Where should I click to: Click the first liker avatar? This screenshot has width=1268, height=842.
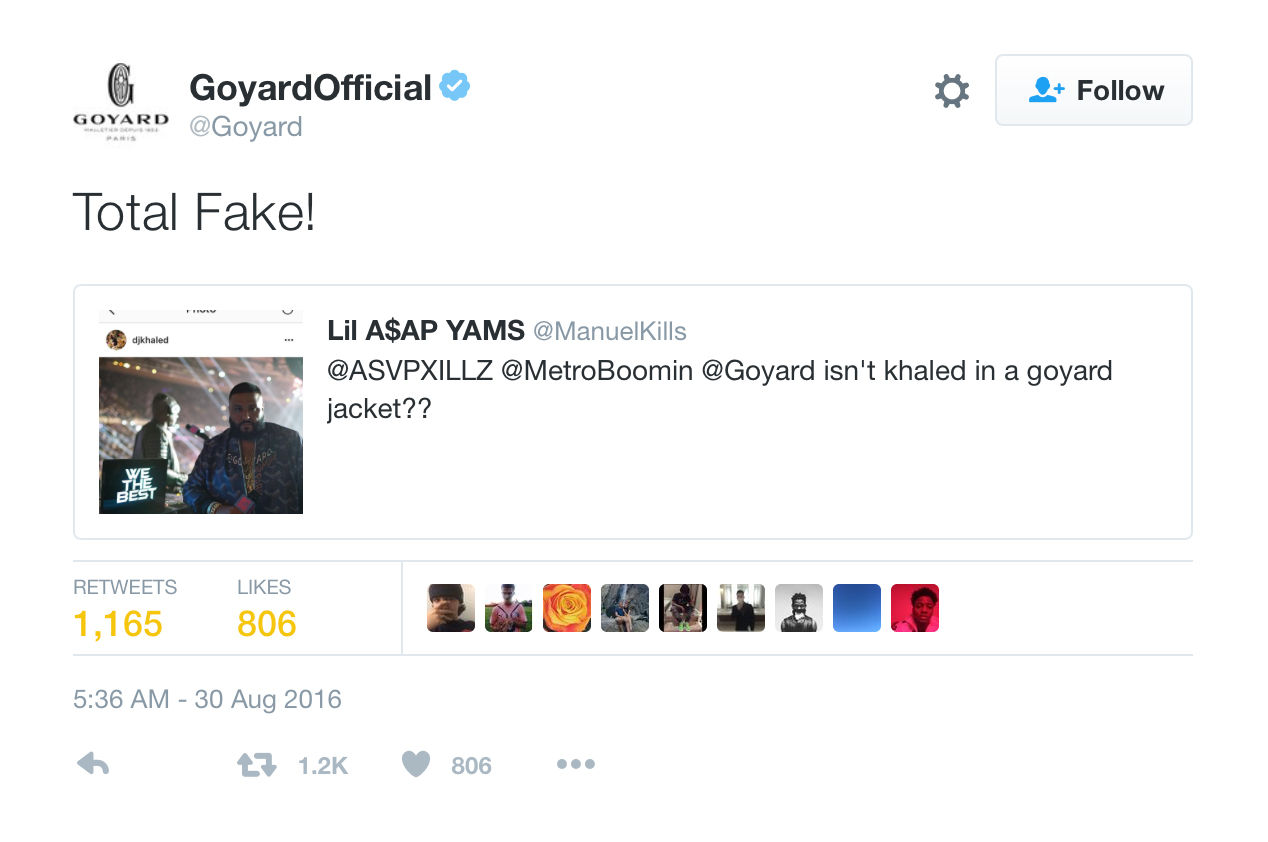(x=451, y=608)
